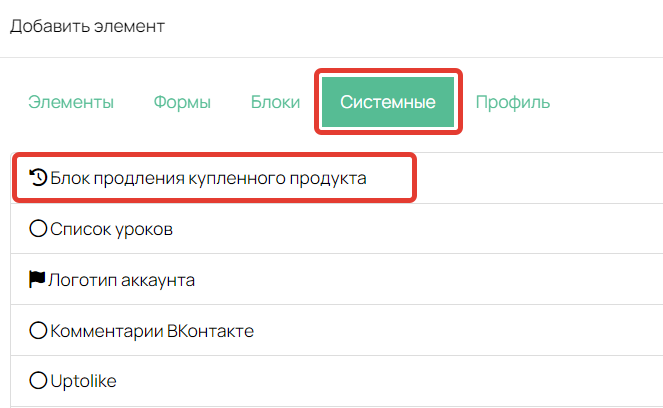Click the Добавить элемент panel title

pyautogui.click(x=87, y=26)
